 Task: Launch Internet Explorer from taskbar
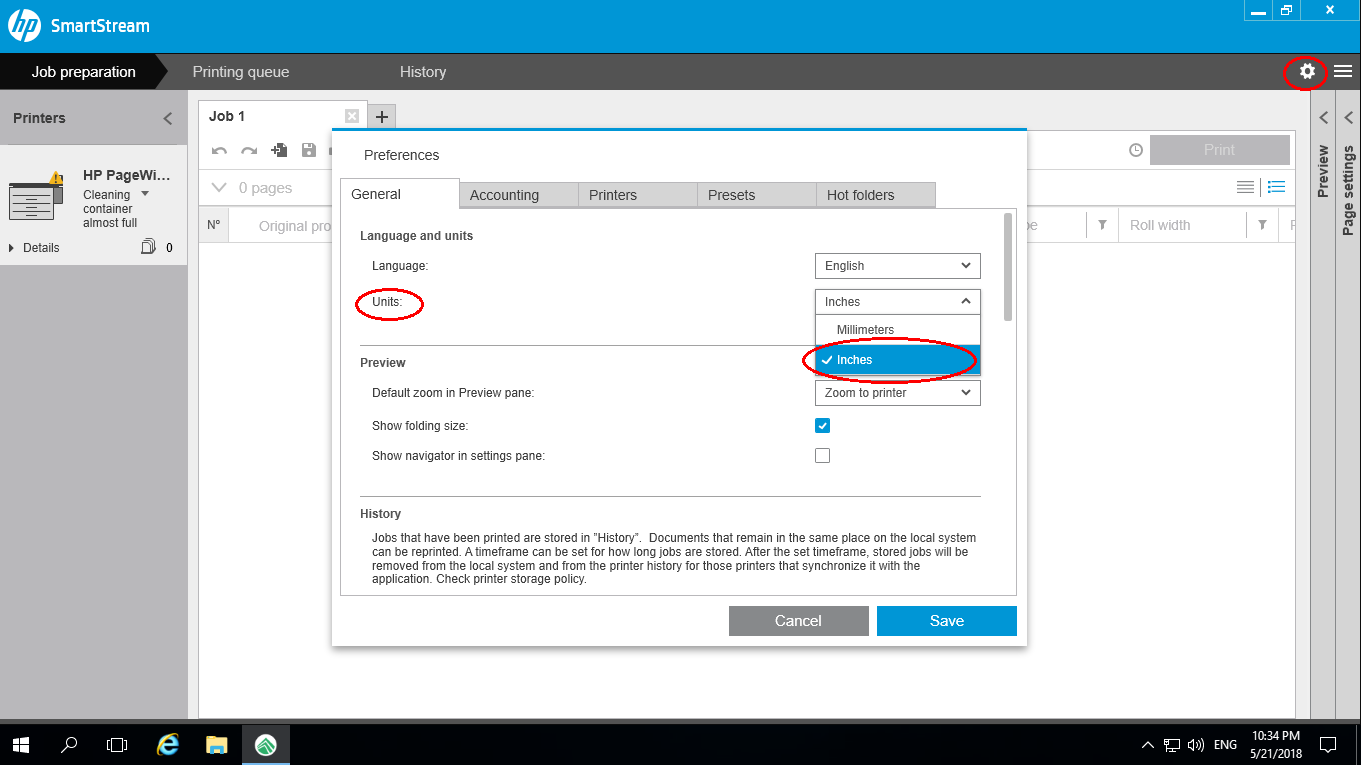[168, 745]
